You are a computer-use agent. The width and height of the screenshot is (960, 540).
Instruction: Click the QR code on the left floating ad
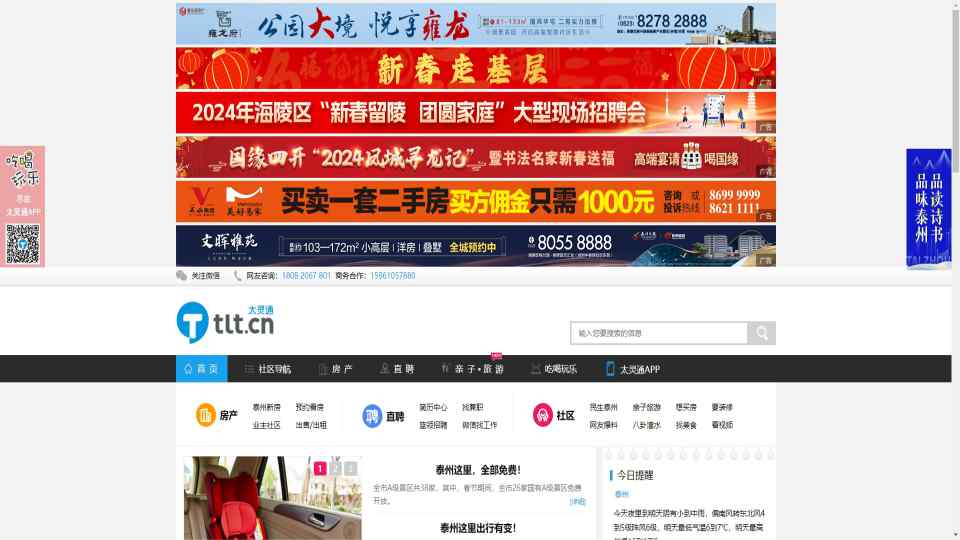pyautogui.click(x=23, y=244)
